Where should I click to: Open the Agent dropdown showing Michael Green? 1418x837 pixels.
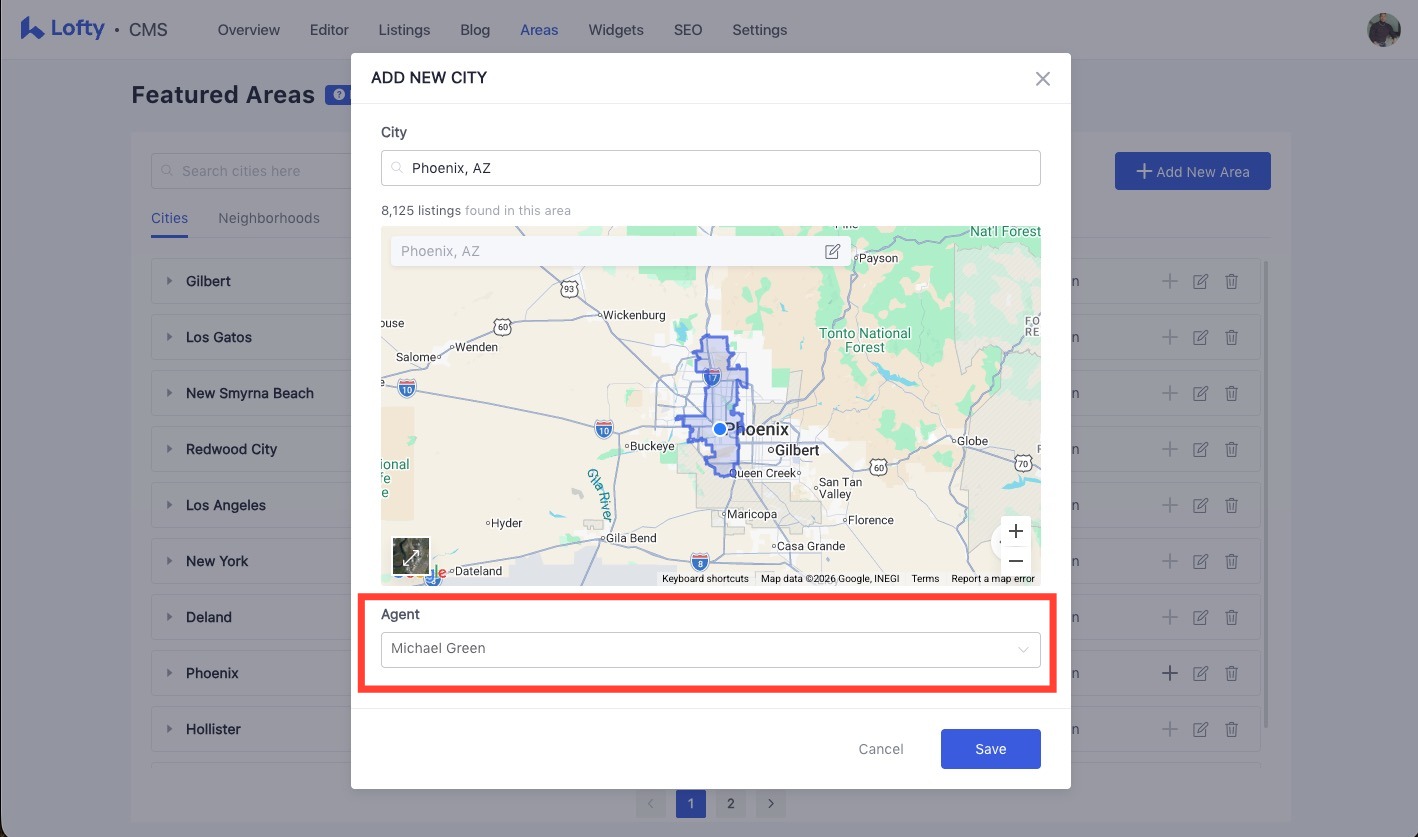point(710,649)
